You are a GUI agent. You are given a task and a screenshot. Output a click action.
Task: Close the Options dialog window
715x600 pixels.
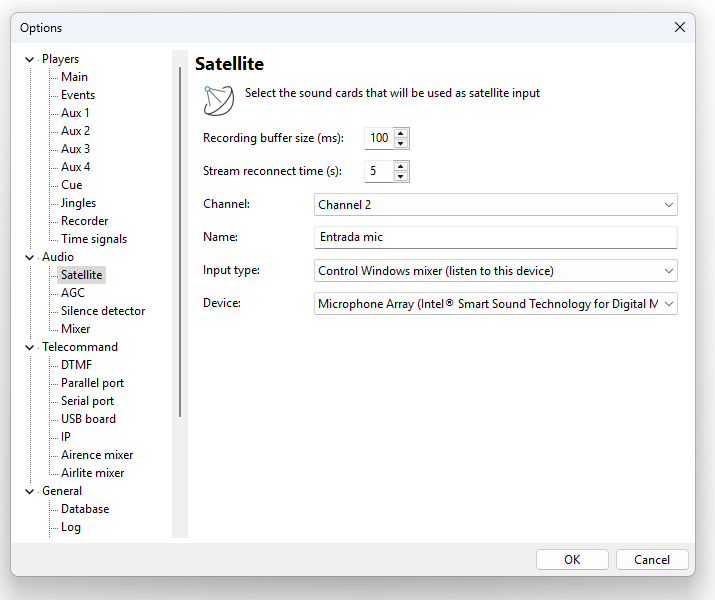pos(680,28)
